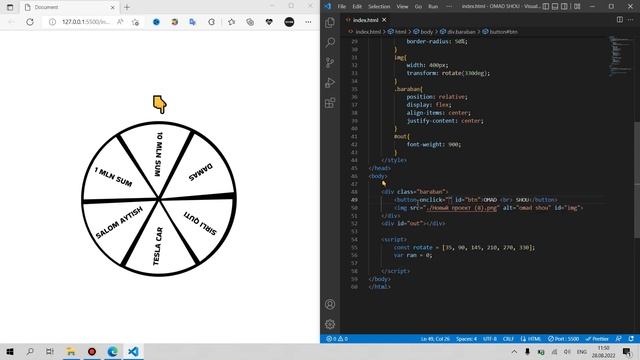
Task: Close the index.html editor tab
Action: point(384,20)
